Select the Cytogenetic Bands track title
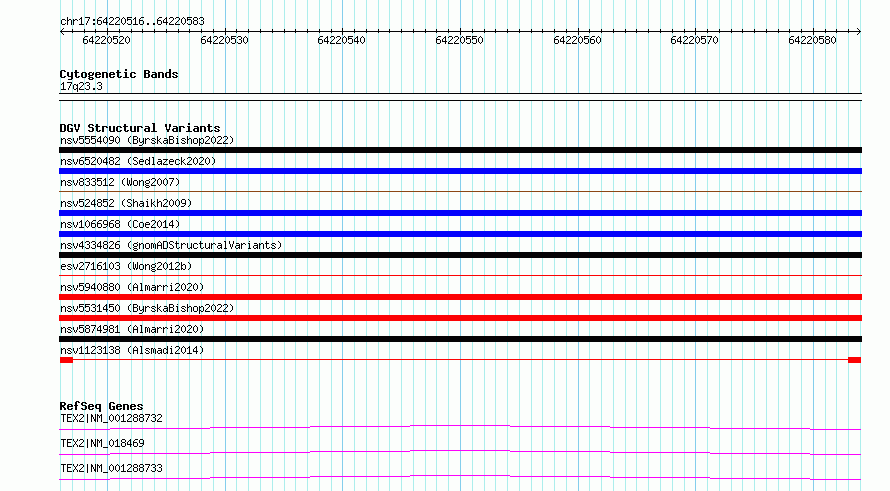The height and width of the screenshot is (491, 890). tap(119, 74)
